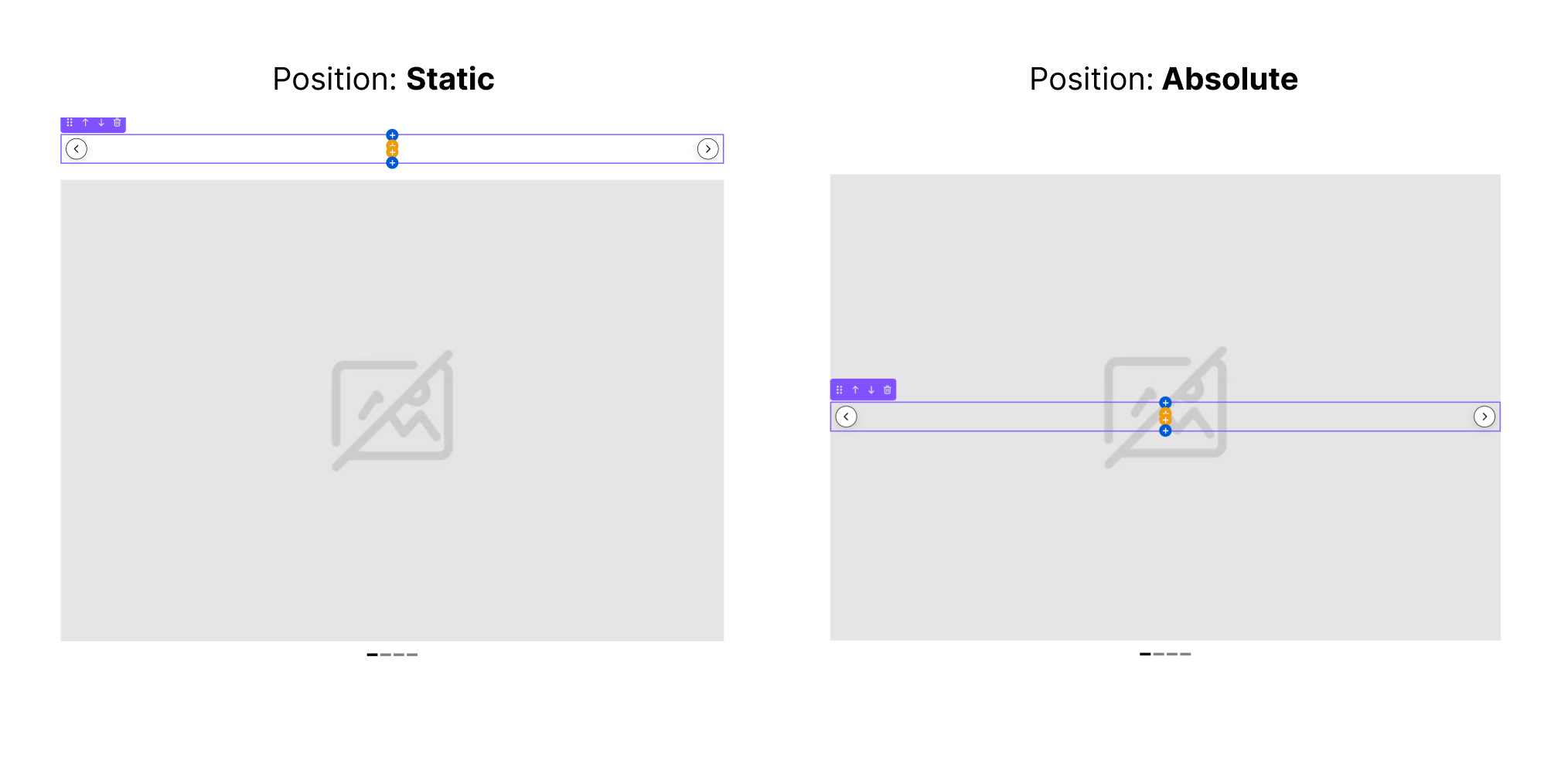Click the move up arrow in the Static toolbar
1568x759 pixels.
(86, 123)
